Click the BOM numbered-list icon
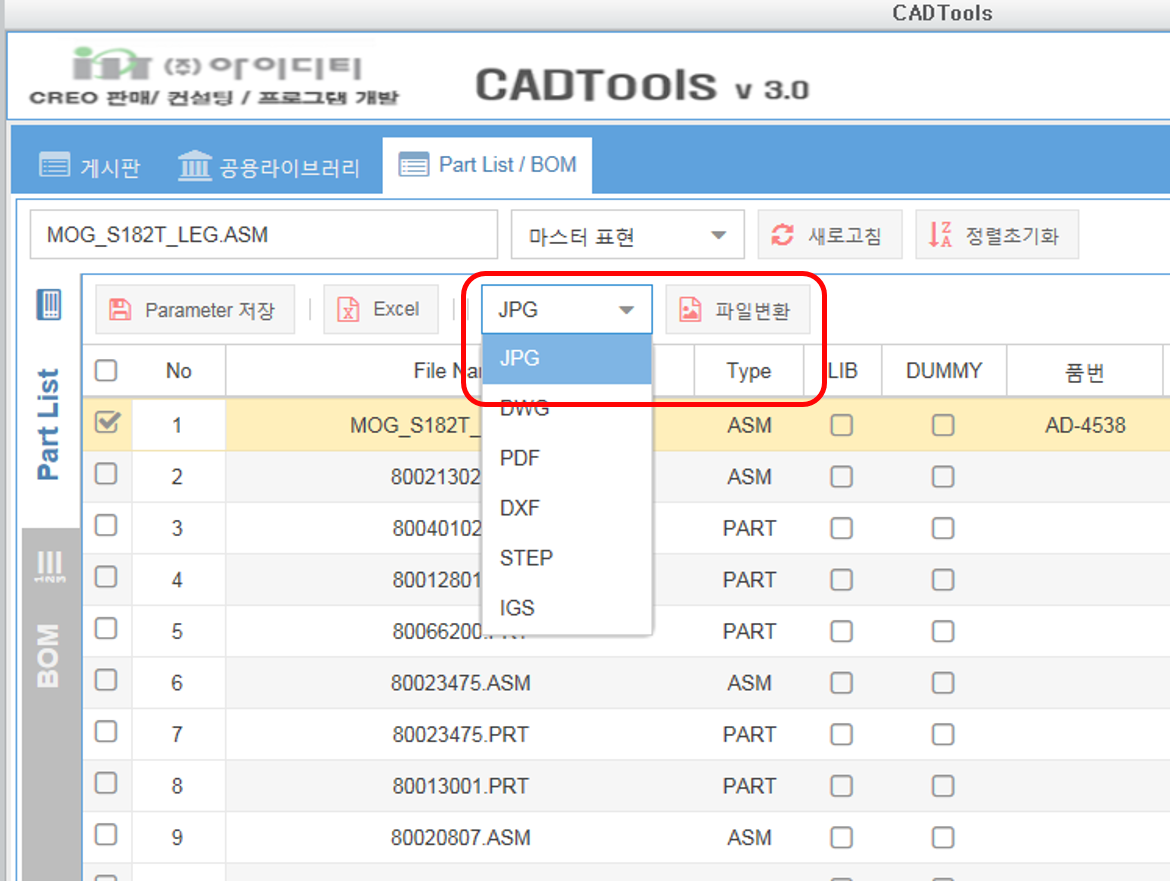This screenshot has height=881, width=1170. [50, 567]
